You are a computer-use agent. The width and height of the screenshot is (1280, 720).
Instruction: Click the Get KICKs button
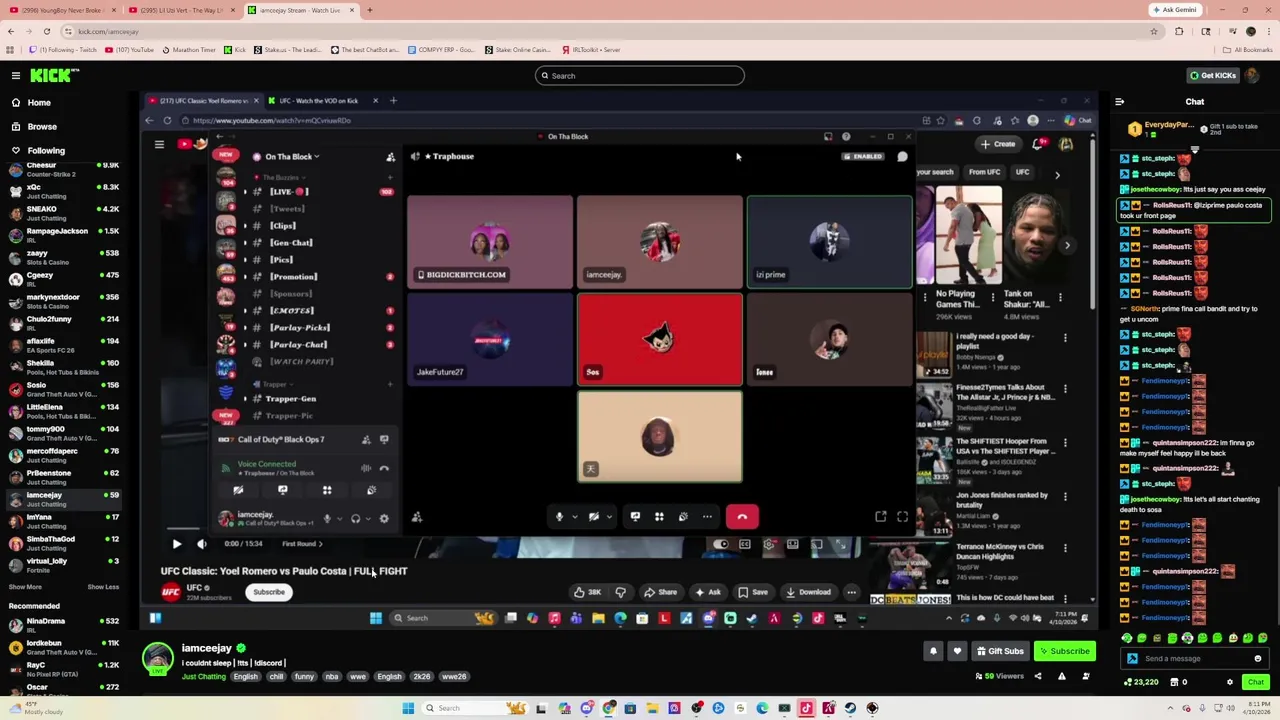pos(1212,76)
